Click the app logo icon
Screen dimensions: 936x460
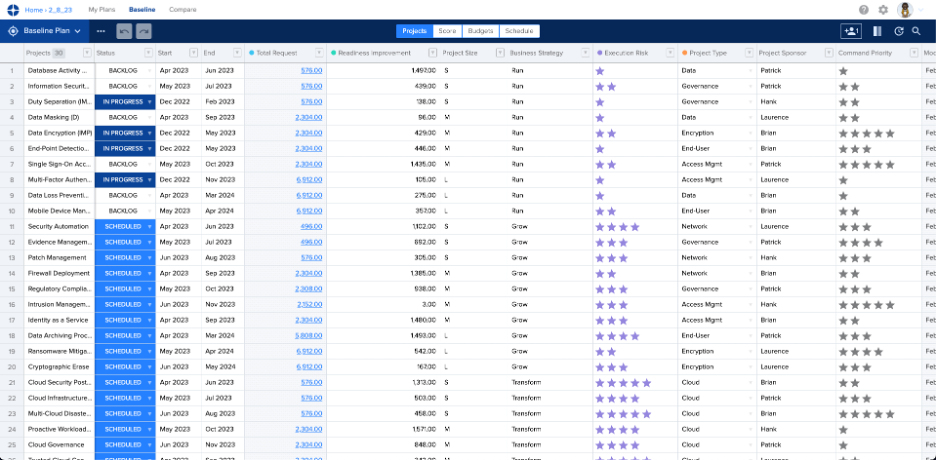click(13, 10)
